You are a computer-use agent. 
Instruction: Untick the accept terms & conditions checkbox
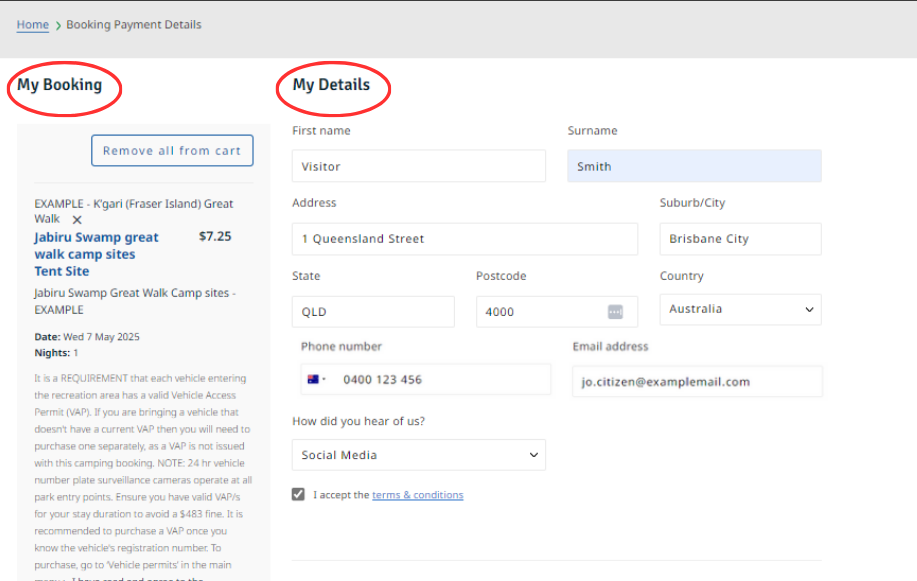coord(298,494)
